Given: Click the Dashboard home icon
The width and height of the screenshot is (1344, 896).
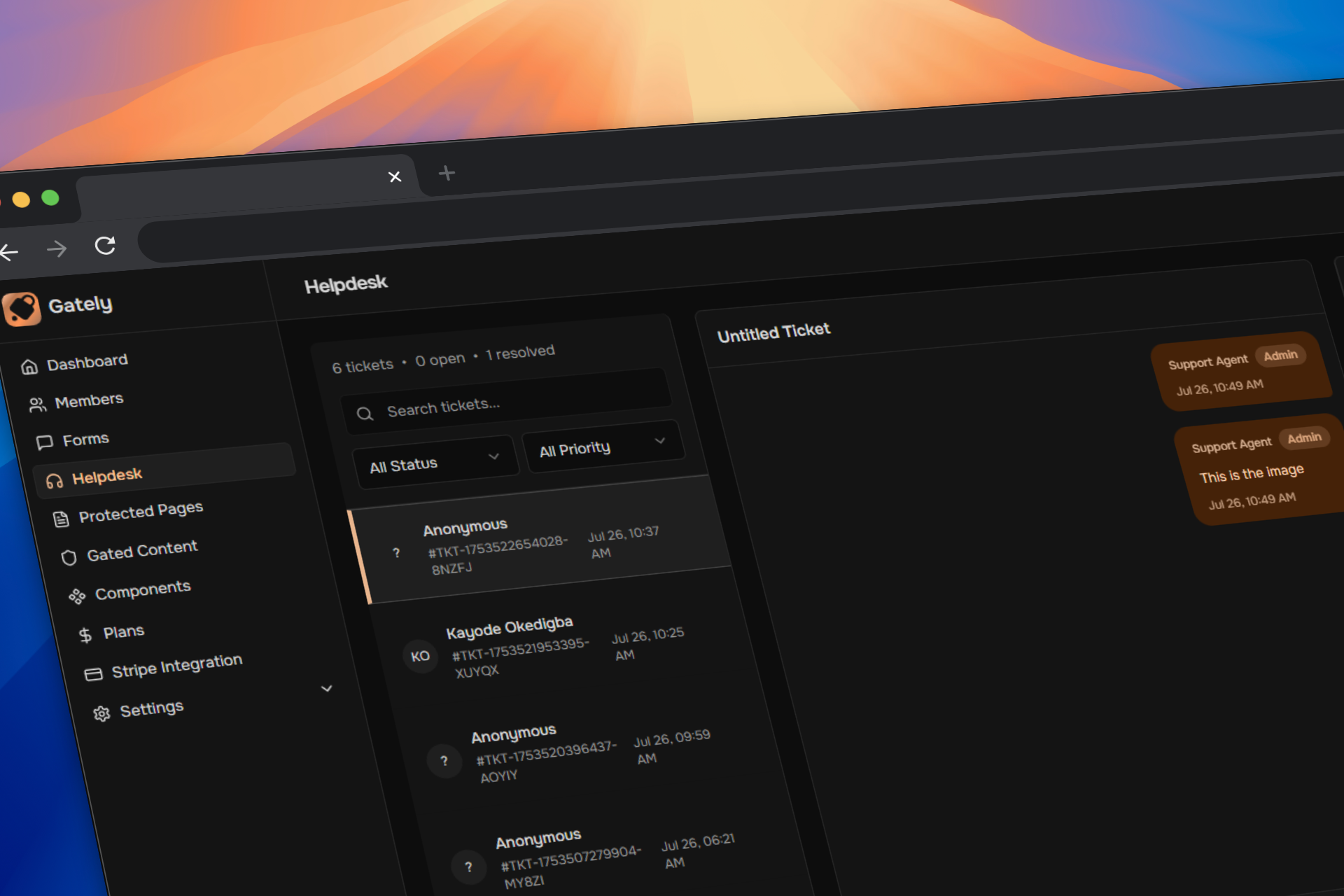Looking at the screenshot, I should (x=29, y=367).
